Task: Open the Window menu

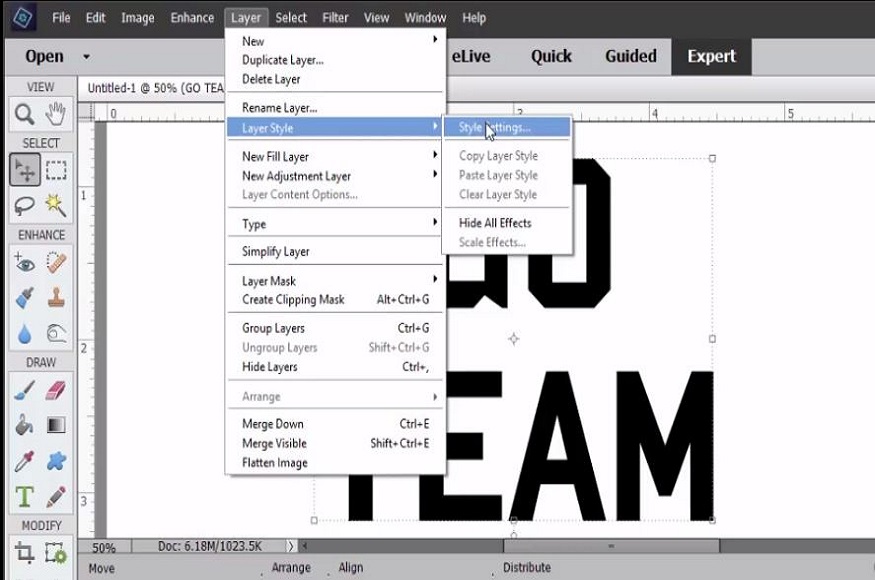Action: point(425,18)
